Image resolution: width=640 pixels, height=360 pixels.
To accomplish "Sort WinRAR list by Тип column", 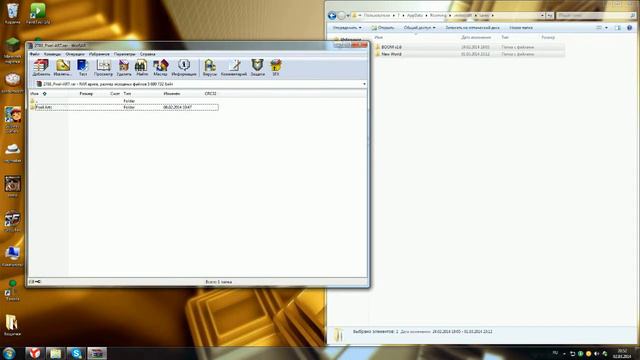I will 127,94.
